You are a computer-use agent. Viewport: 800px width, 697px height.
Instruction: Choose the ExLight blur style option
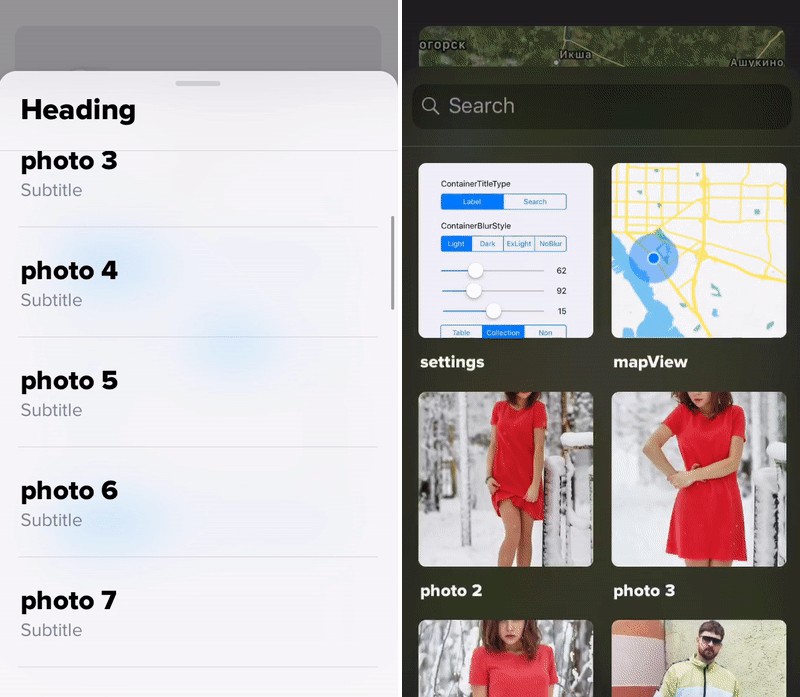(x=519, y=244)
